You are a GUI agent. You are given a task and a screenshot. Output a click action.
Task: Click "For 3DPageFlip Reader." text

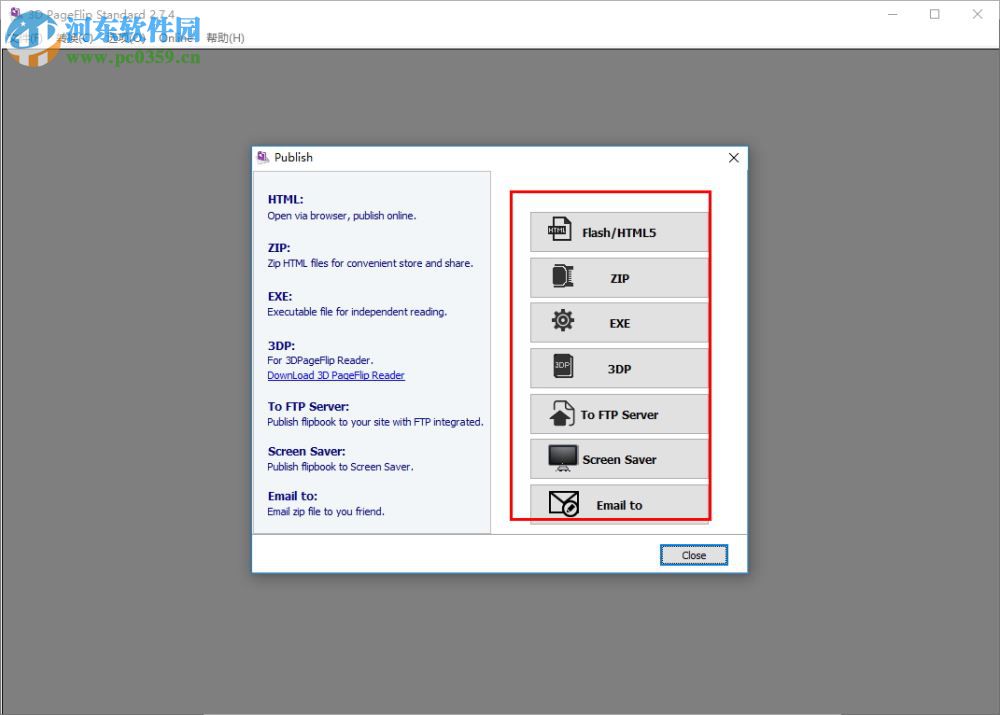click(x=320, y=360)
